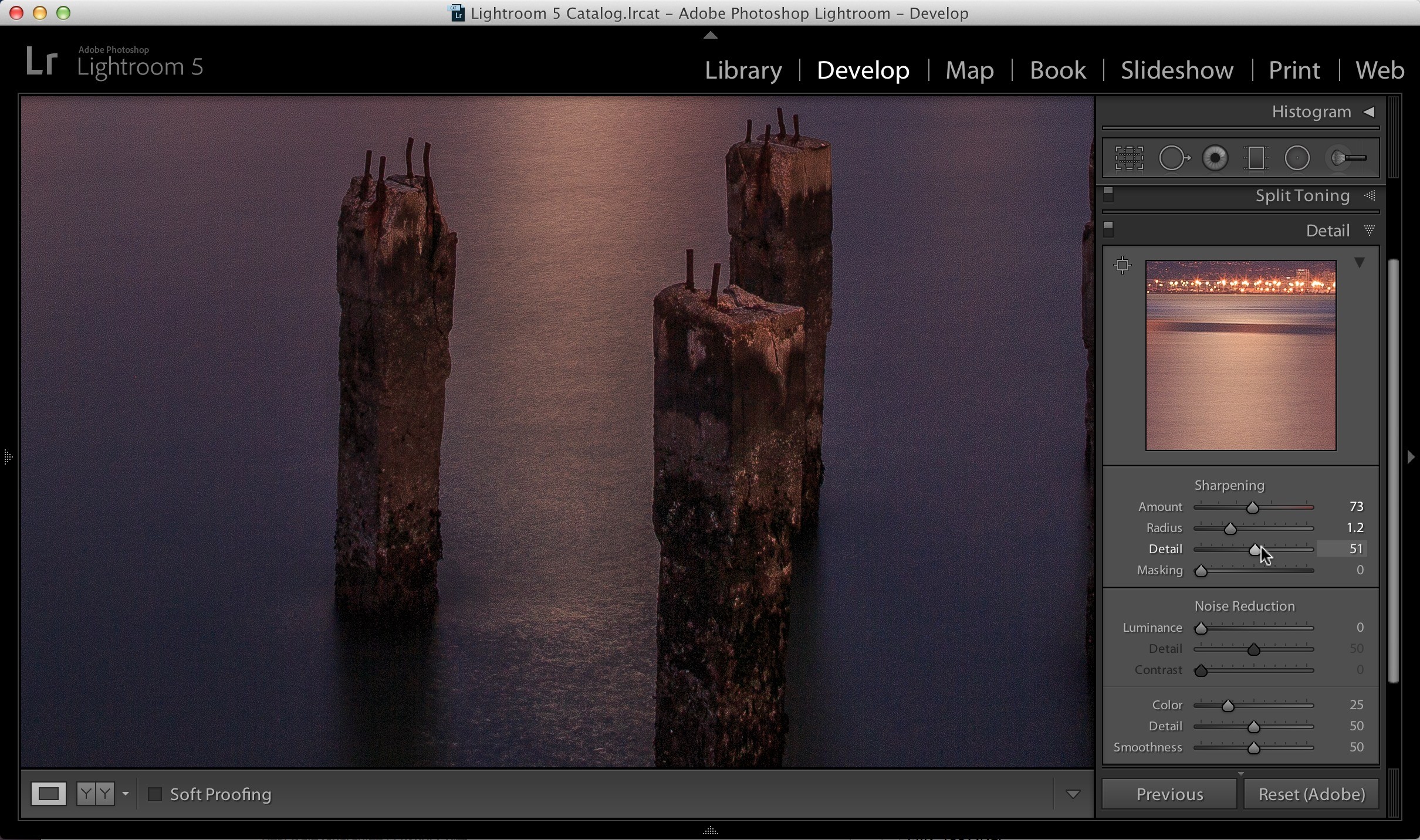Click the Sharpening Radius slider handle
The image size is (1420, 840).
click(1230, 529)
